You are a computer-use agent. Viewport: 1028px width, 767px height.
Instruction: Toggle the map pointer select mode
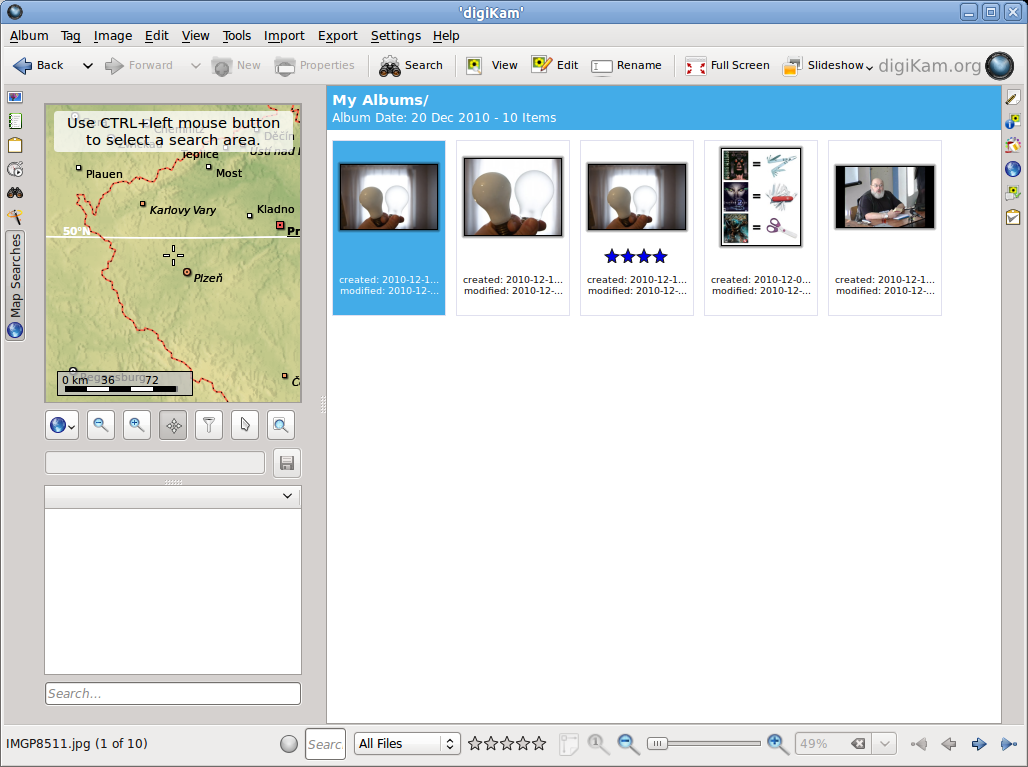[245, 425]
